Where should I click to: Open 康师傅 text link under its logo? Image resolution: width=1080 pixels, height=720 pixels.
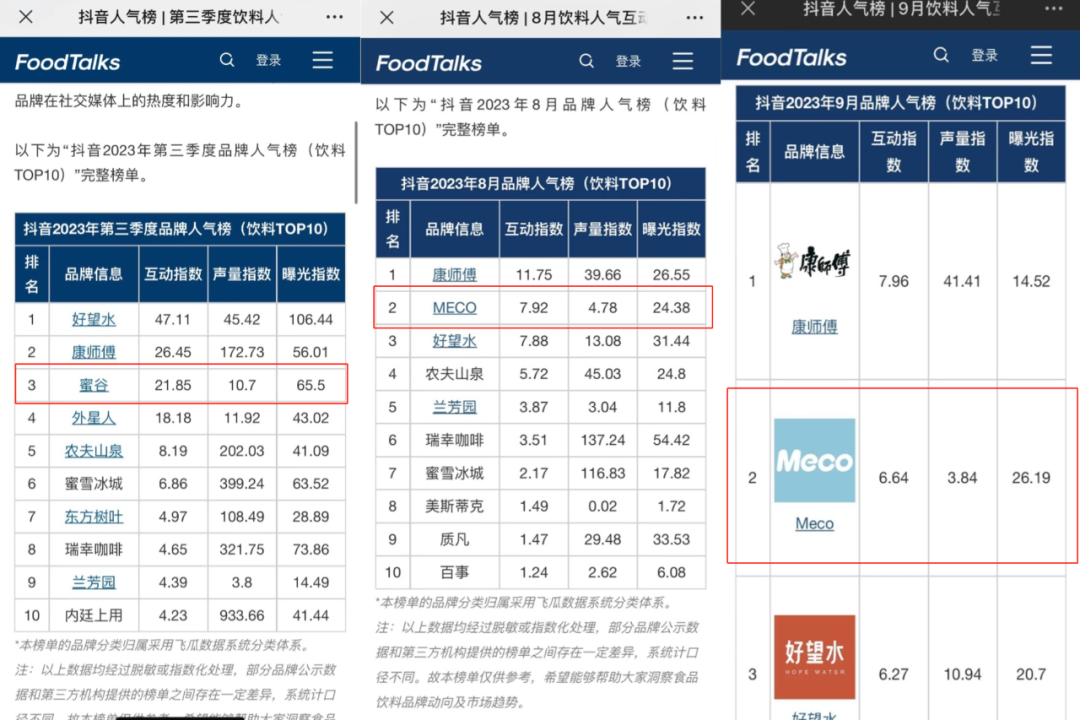814,327
